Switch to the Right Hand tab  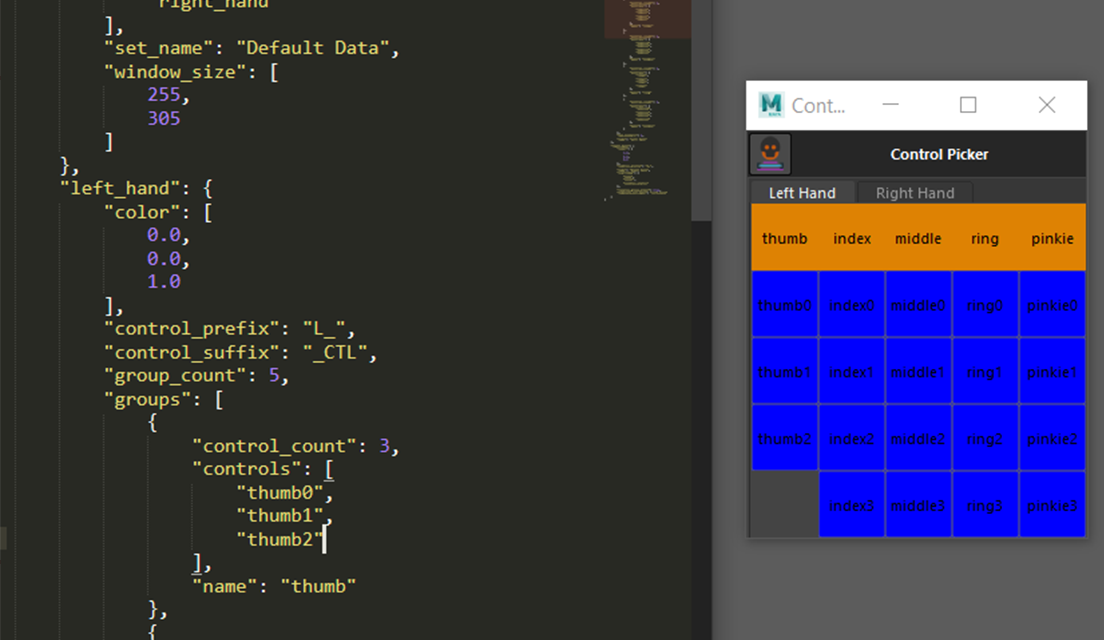point(914,192)
